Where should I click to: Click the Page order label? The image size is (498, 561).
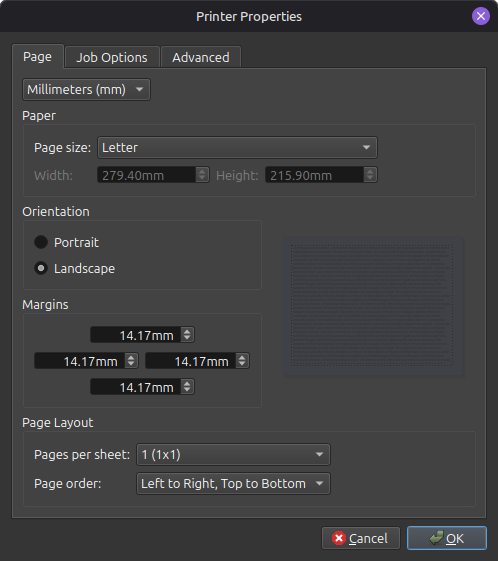click(68, 484)
